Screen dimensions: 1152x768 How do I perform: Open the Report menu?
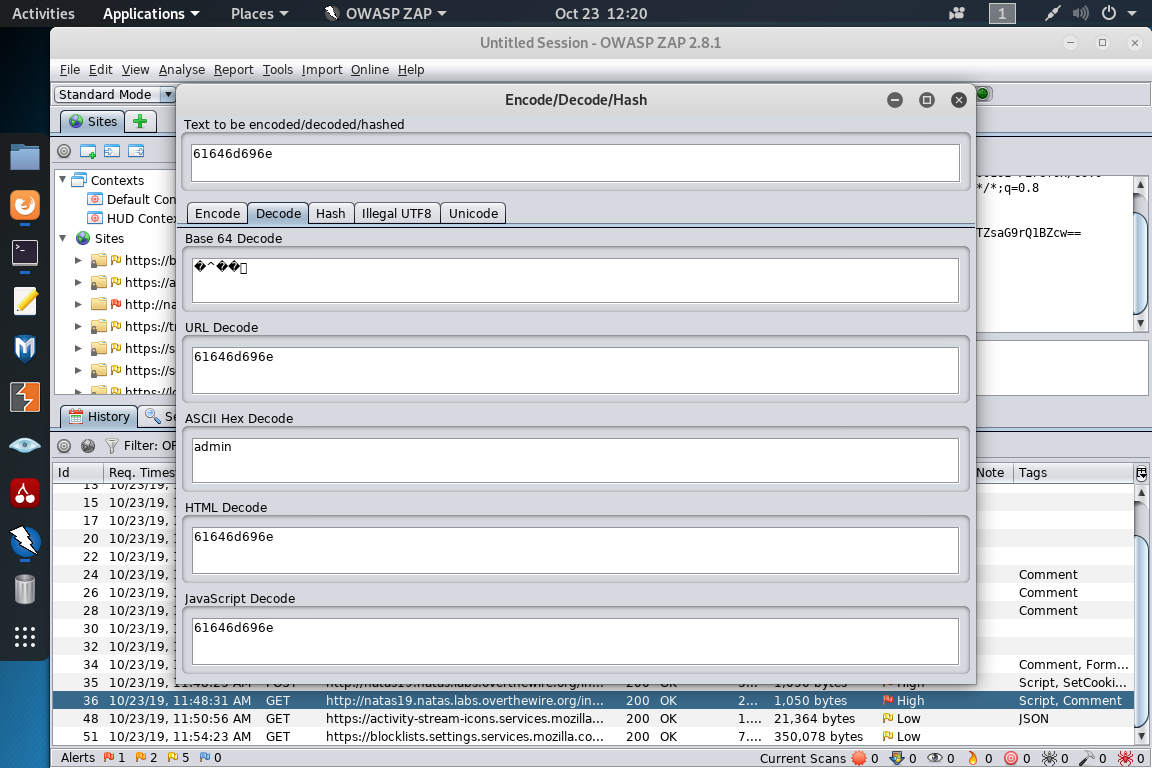point(234,69)
